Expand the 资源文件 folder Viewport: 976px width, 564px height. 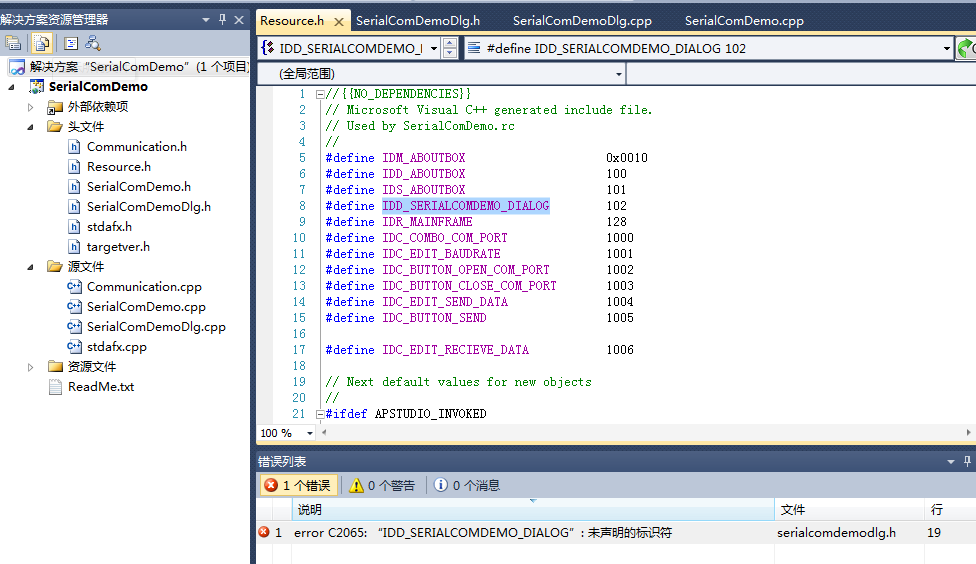pos(30,367)
